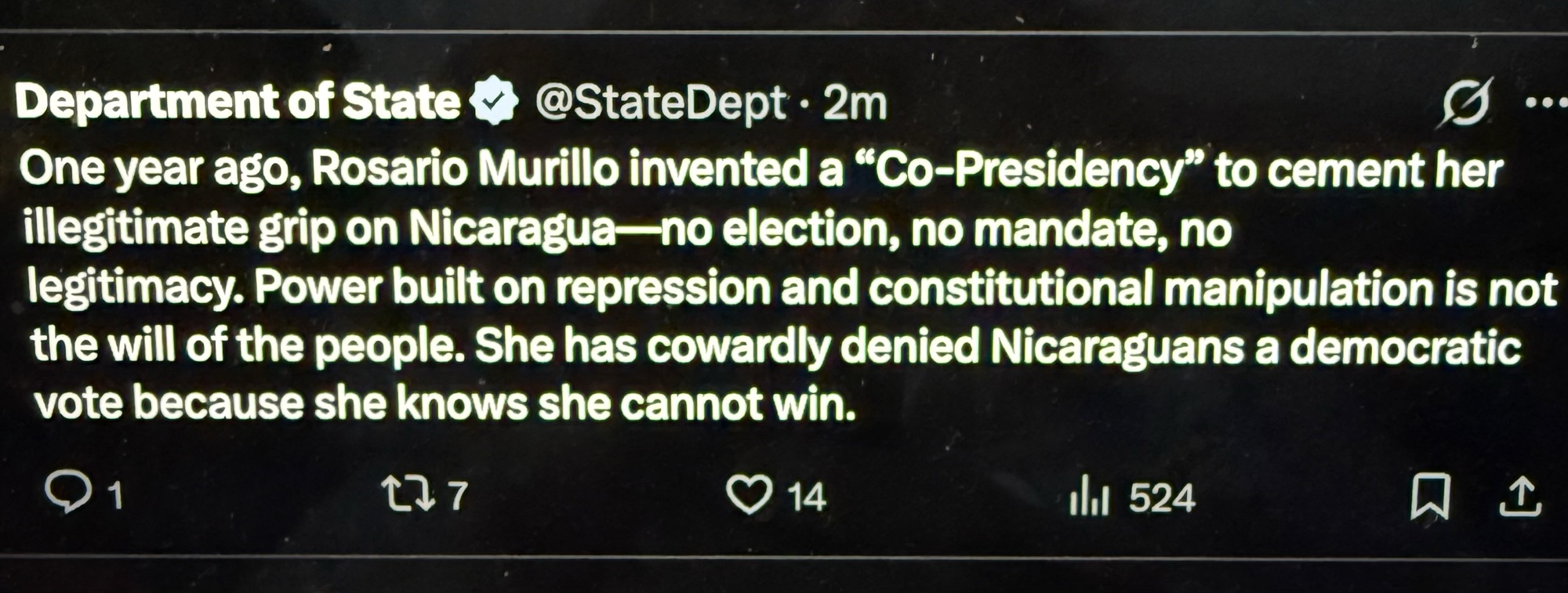Image resolution: width=1568 pixels, height=593 pixels.
Task: Click the Reply speech bubble icon
Action: 68,493
